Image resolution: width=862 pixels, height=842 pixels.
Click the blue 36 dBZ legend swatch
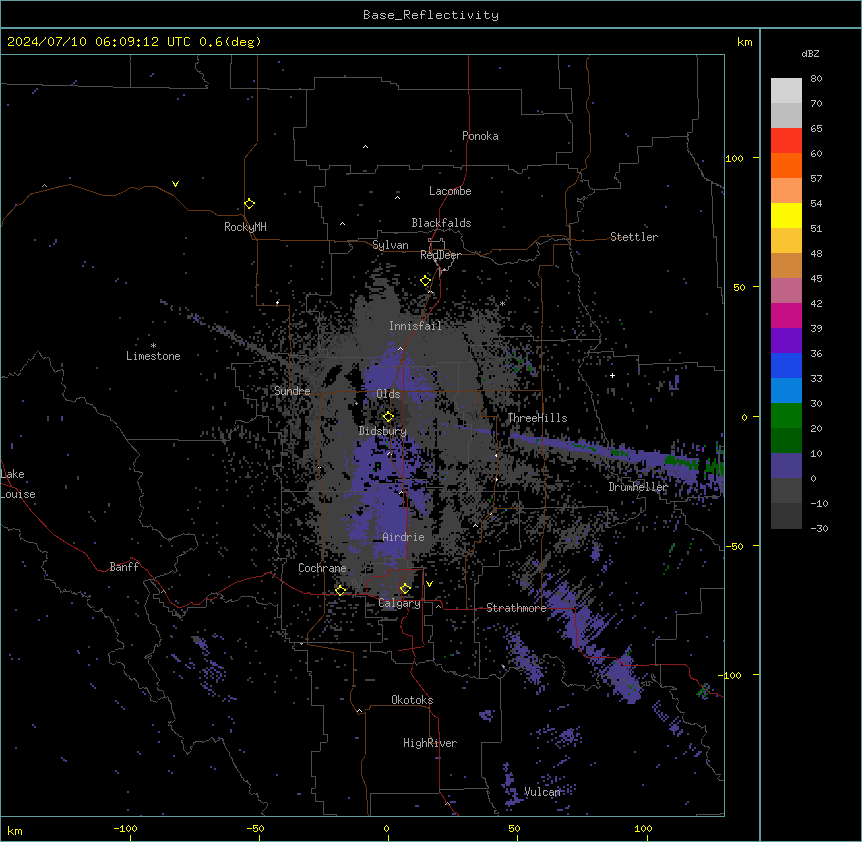[x=786, y=365]
